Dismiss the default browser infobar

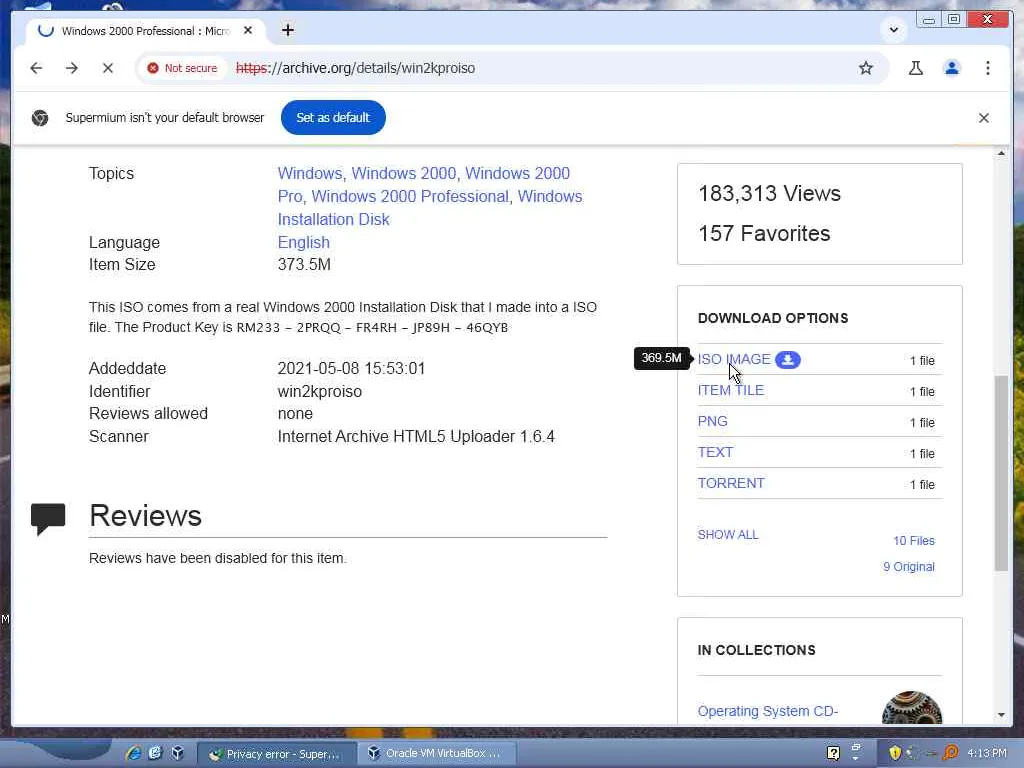(x=984, y=118)
